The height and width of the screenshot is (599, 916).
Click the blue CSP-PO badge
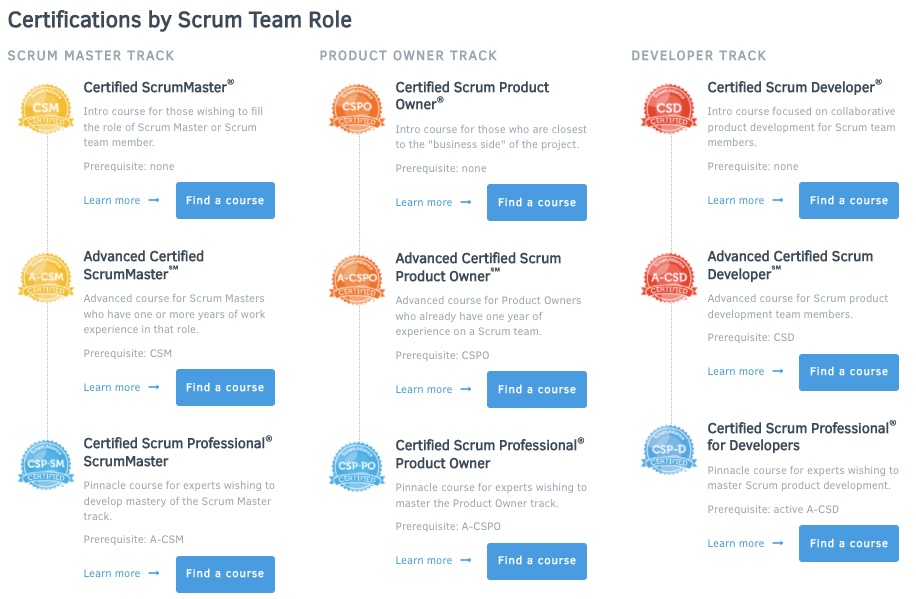(x=357, y=466)
